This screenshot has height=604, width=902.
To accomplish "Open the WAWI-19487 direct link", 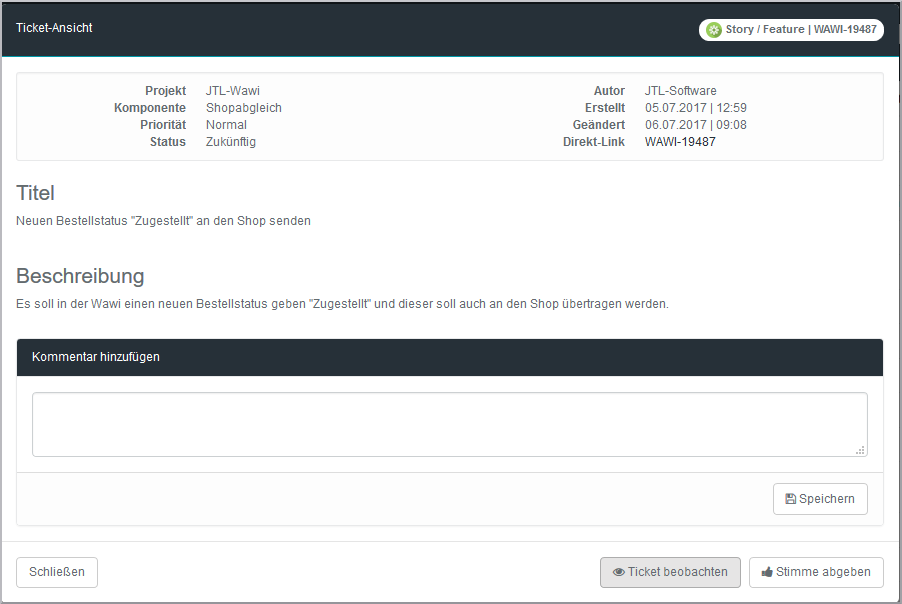I will point(680,142).
